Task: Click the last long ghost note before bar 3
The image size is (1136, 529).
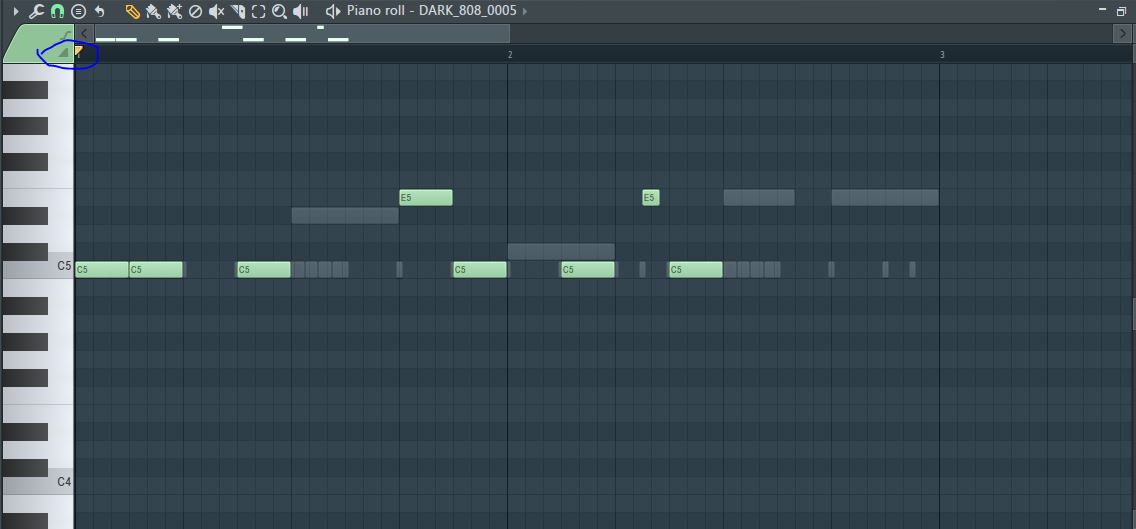Action: (x=885, y=198)
